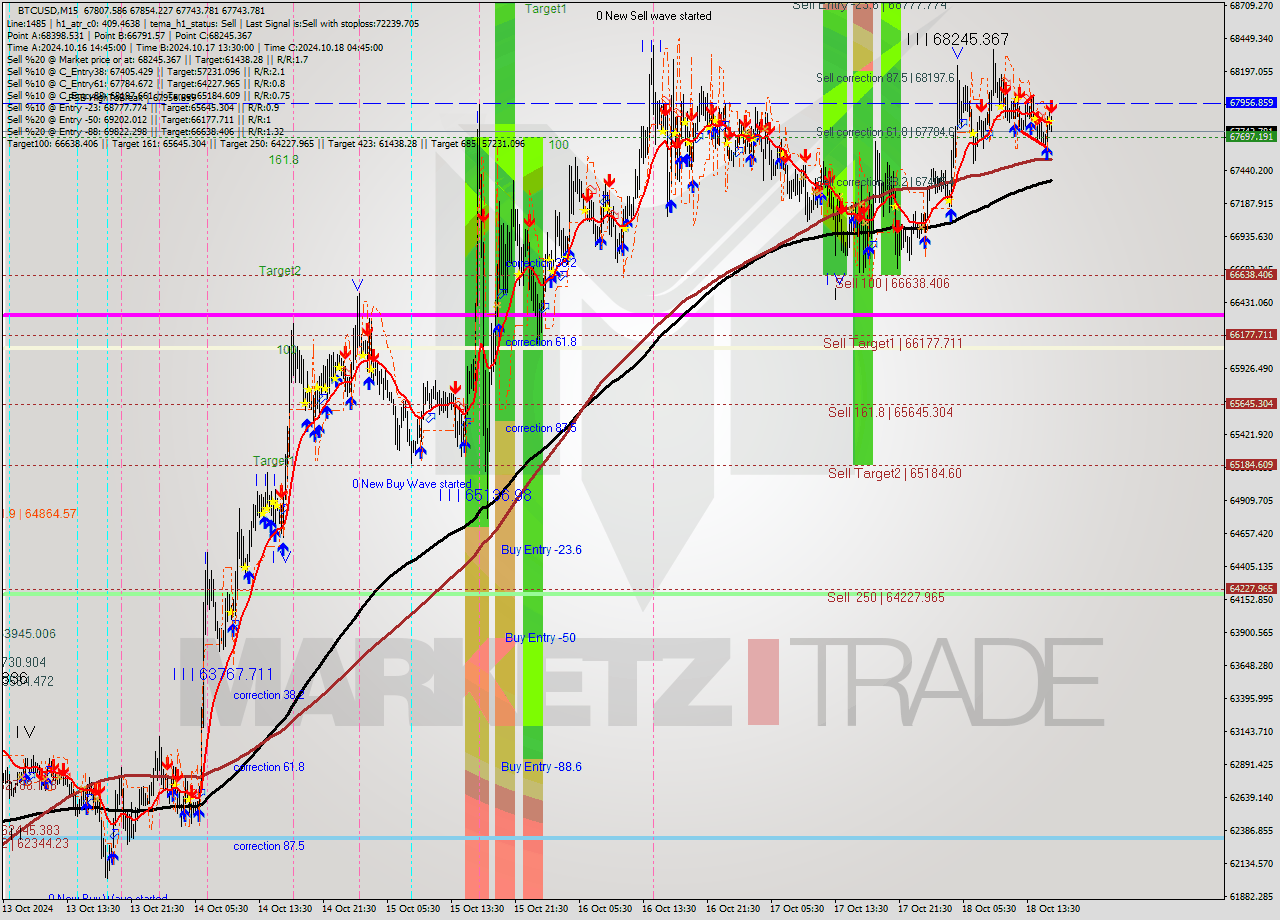The width and height of the screenshot is (1280, 920).
Task: Click the 'Buy Entry -23.6' label
Action: coord(541,550)
